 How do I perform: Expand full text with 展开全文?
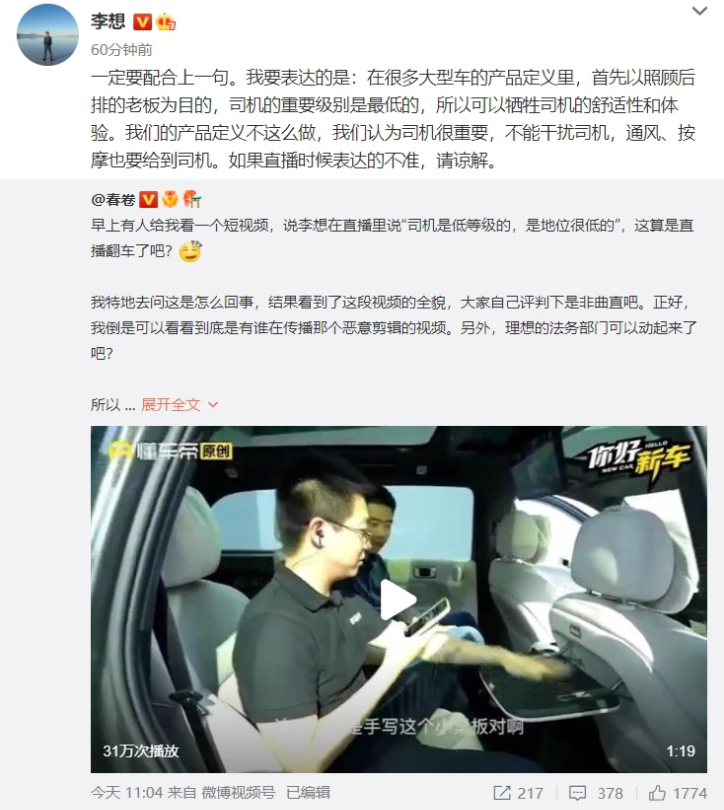click(x=171, y=404)
